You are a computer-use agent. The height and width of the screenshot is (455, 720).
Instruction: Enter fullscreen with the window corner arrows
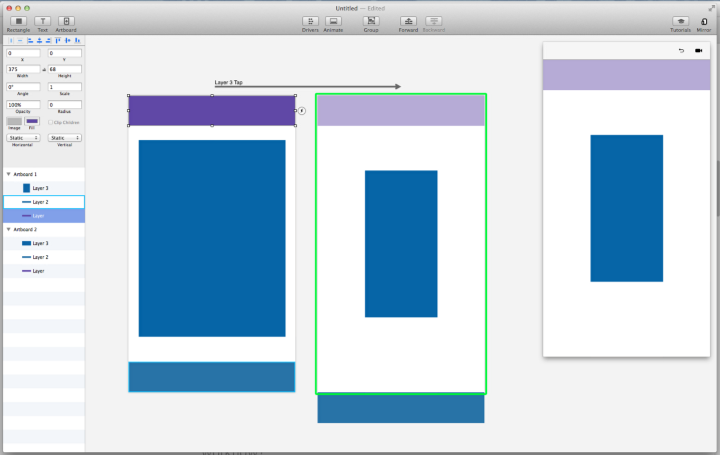click(x=711, y=8)
